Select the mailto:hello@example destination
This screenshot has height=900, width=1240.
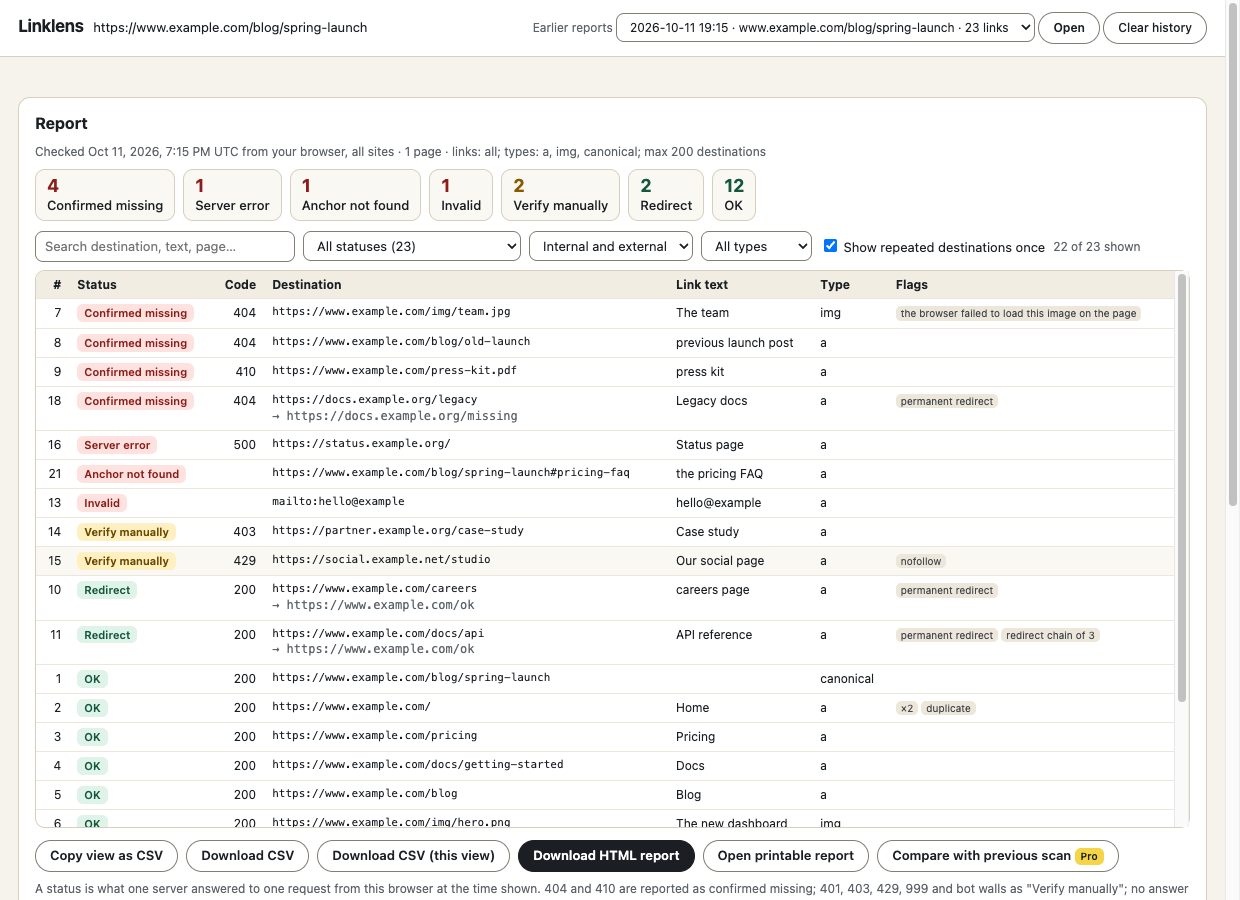(x=338, y=502)
